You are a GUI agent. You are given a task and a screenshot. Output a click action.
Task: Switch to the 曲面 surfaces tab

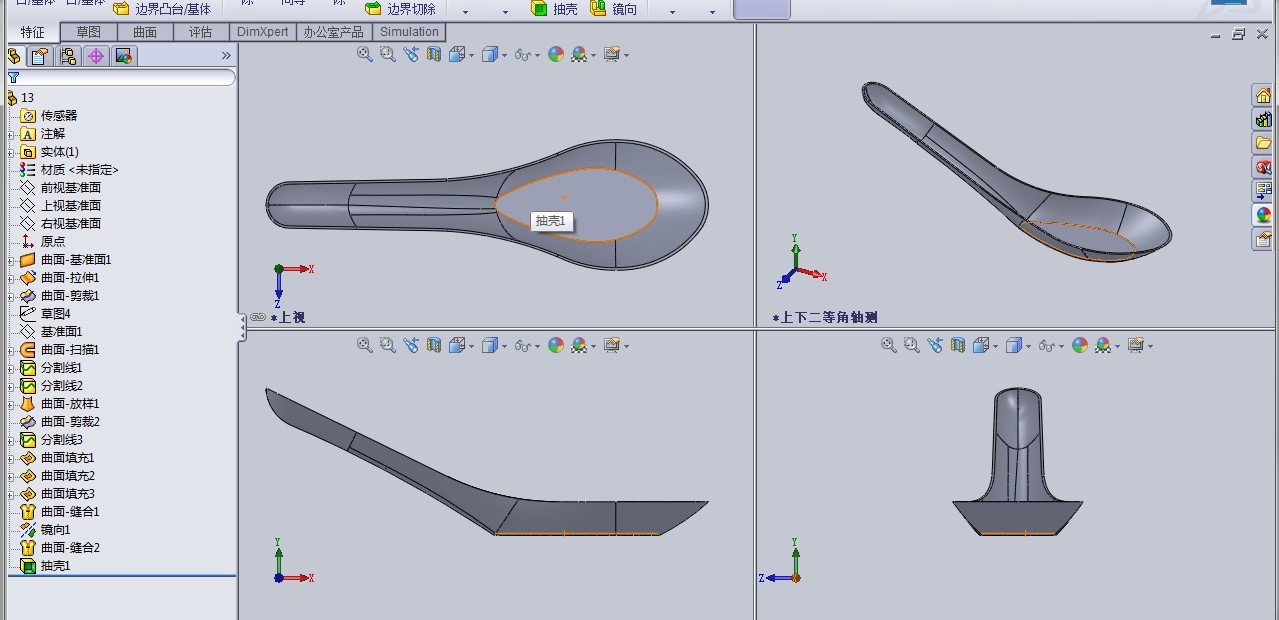tap(145, 32)
